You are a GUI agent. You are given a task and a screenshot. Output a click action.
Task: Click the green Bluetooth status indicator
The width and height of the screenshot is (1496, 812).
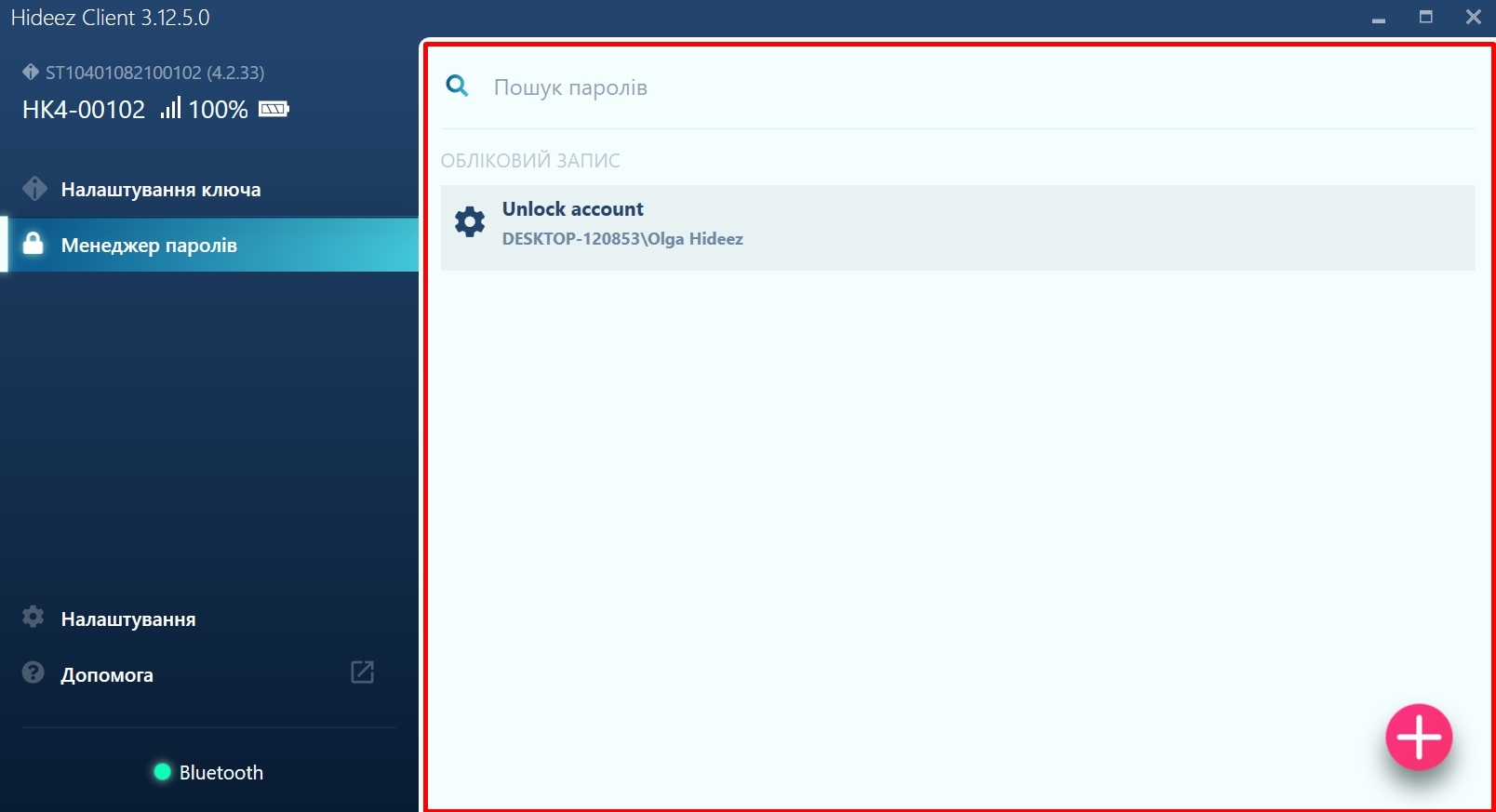pos(162,772)
